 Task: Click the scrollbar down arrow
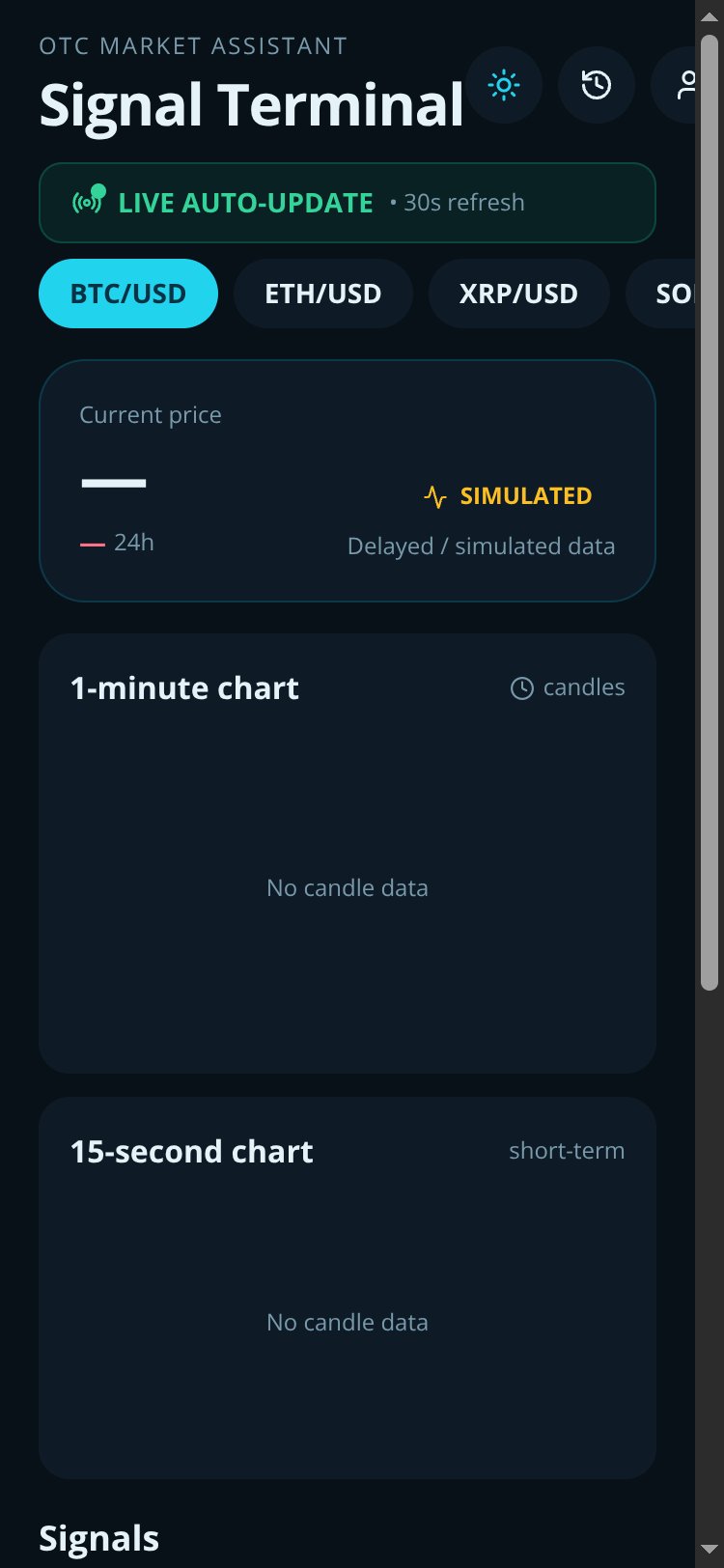[x=710, y=1551]
